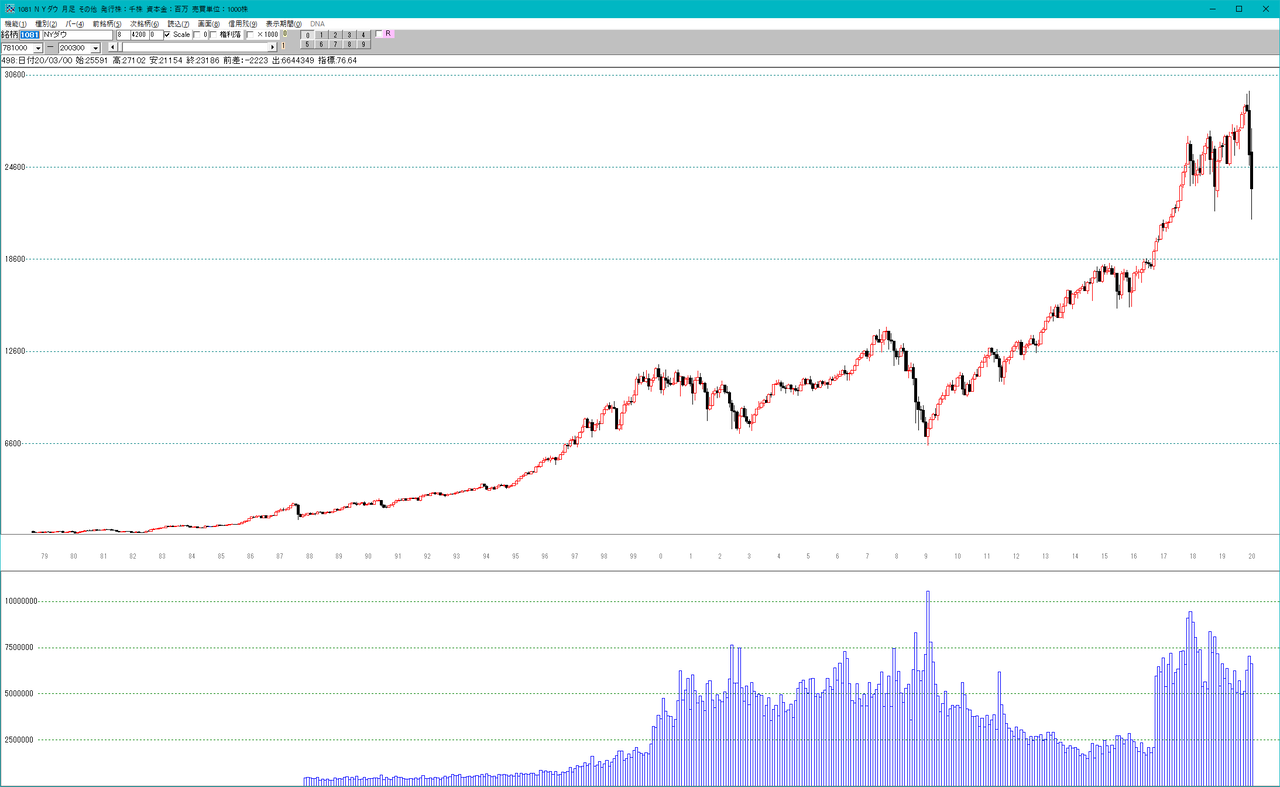Open the 機能(1) menu

(16, 23)
